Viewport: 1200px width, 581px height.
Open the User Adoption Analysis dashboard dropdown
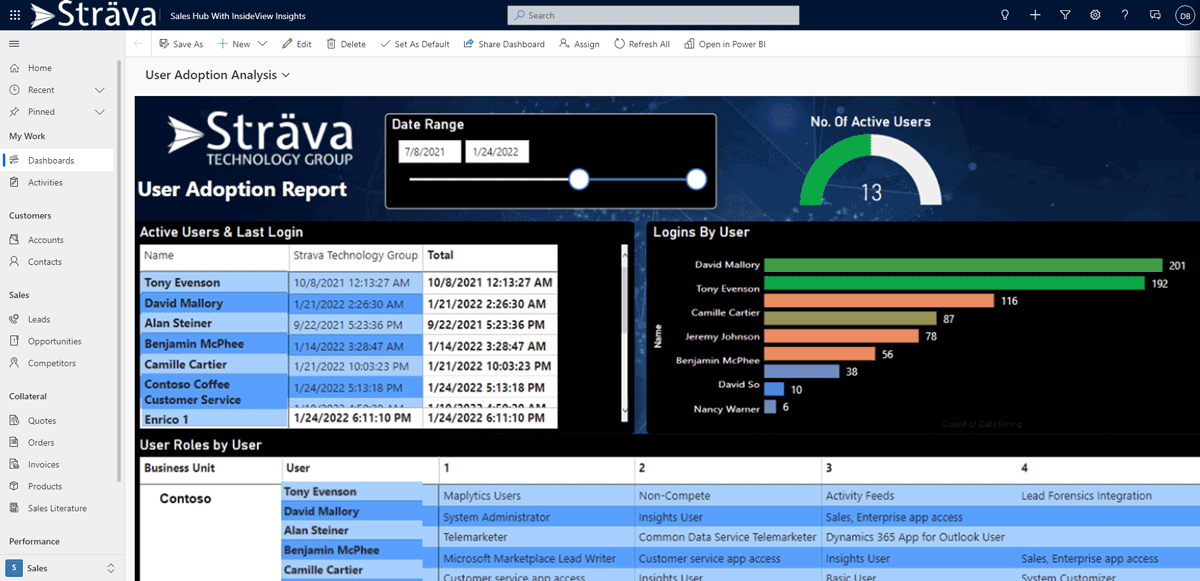[x=286, y=75]
